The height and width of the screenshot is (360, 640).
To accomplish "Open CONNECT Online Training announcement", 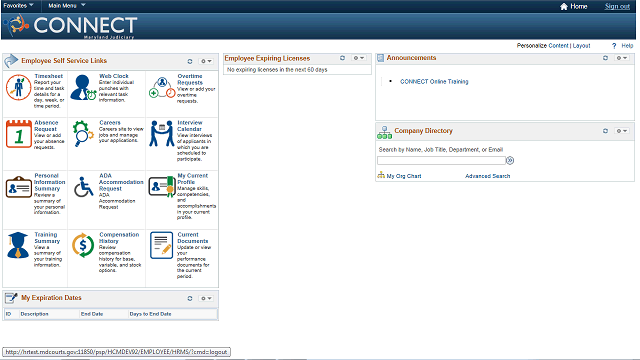I will [434, 82].
